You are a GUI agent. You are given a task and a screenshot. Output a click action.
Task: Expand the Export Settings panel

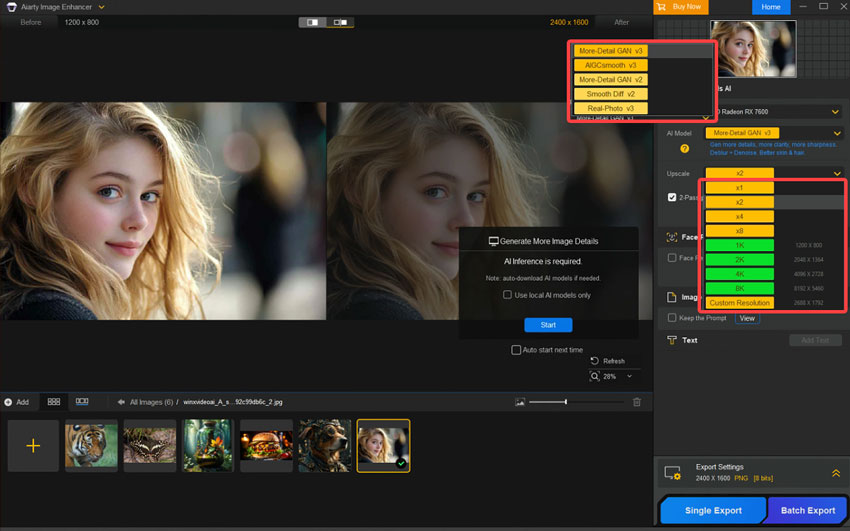click(x=835, y=473)
